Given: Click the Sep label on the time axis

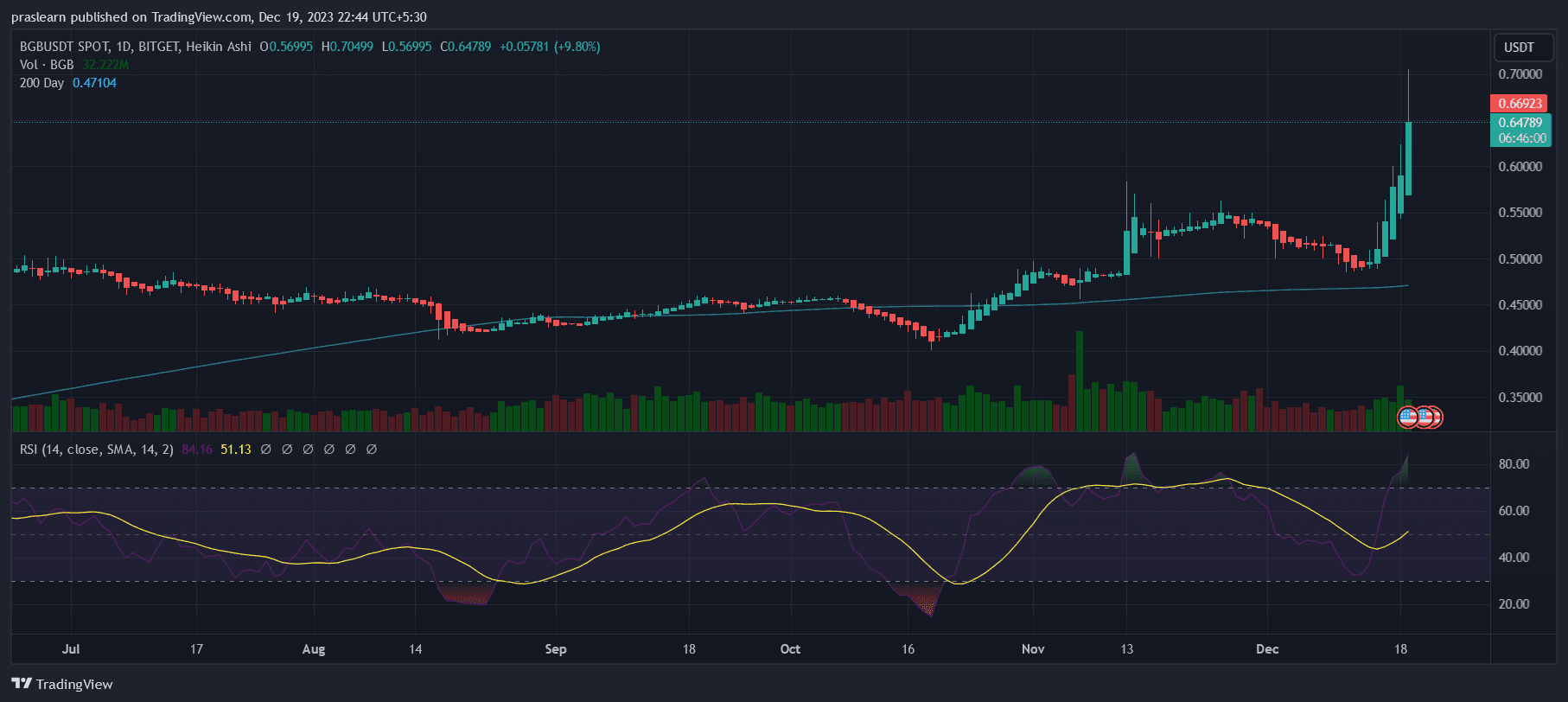Looking at the screenshot, I should coord(556,649).
